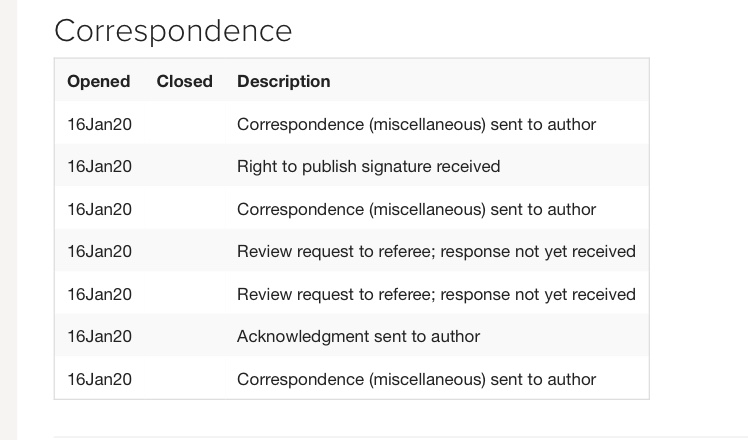748x440 pixels.
Task: Click the opened date in the third table row
Action: tap(100, 210)
